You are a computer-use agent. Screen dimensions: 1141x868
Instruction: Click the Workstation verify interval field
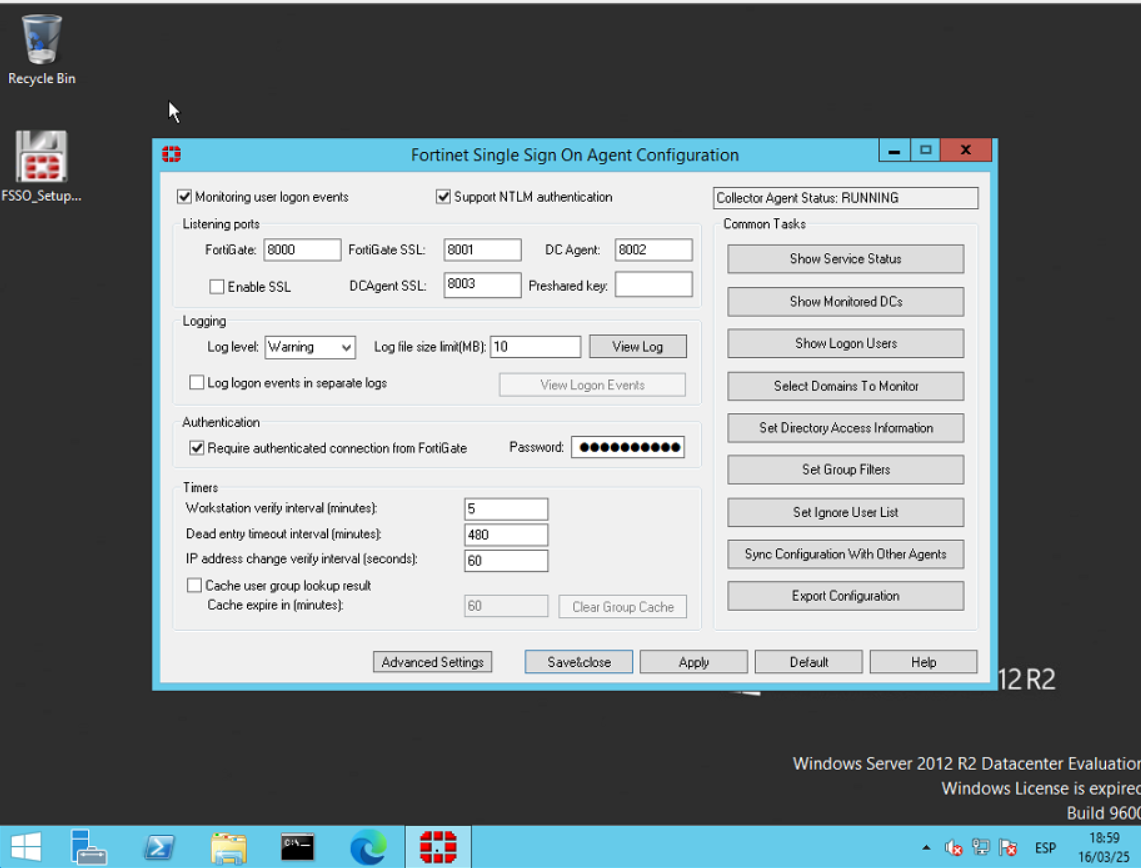tap(506, 509)
